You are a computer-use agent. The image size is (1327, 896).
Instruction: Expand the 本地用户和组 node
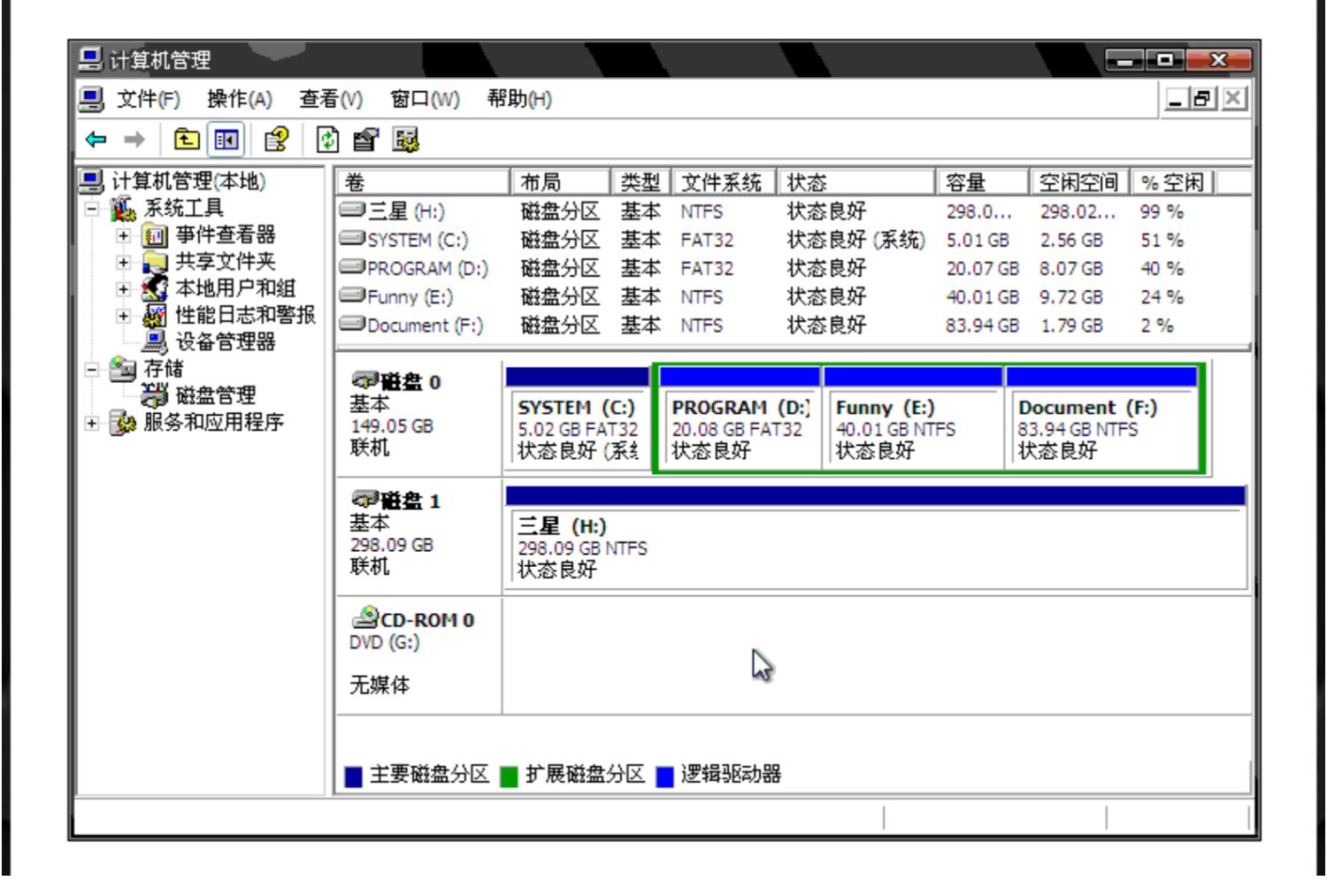[124, 289]
